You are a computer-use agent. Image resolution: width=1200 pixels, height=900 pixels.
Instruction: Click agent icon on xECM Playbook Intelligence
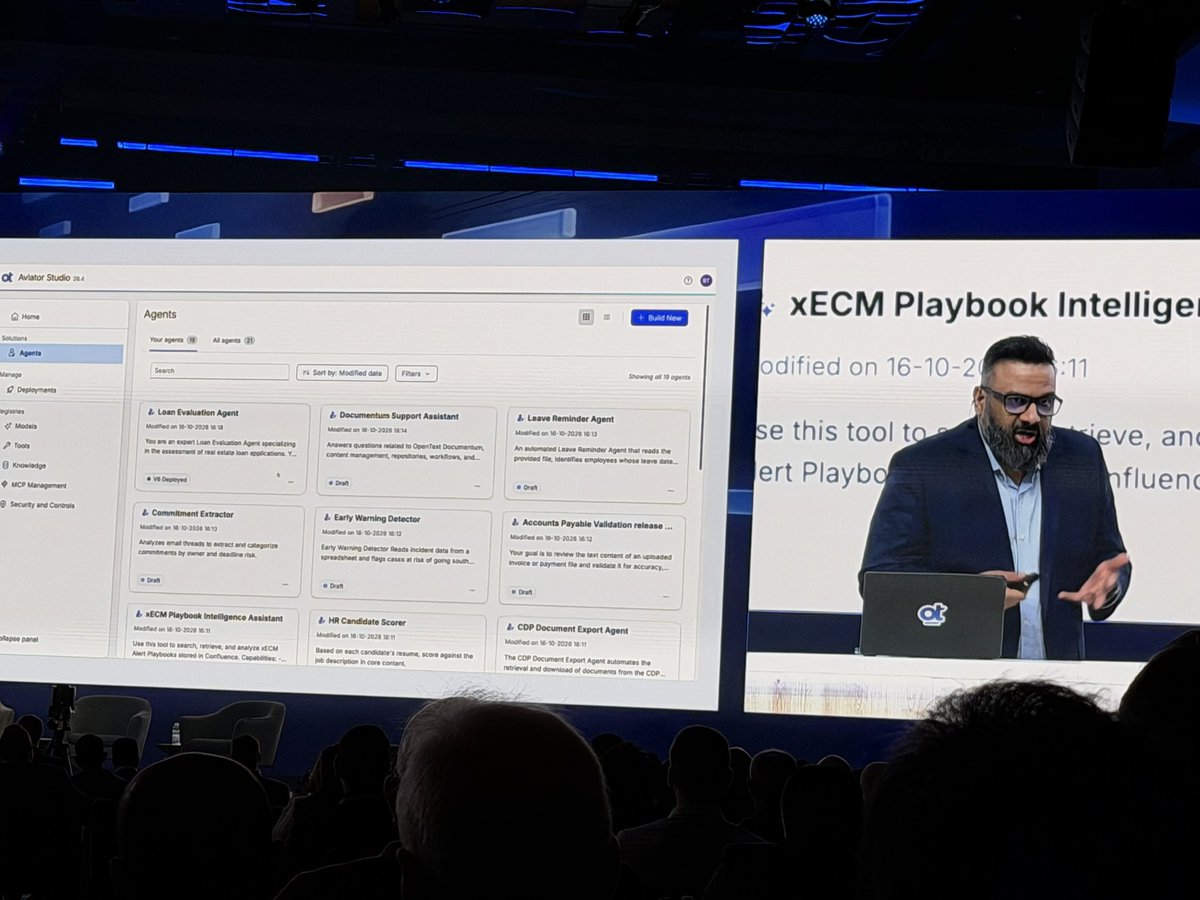139,616
